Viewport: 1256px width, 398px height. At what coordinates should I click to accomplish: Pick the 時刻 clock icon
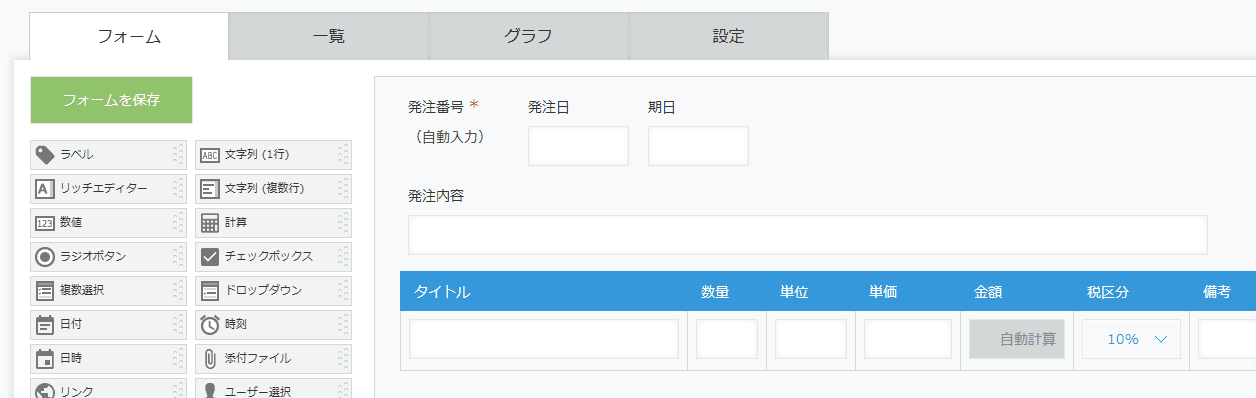tap(210, 325)
